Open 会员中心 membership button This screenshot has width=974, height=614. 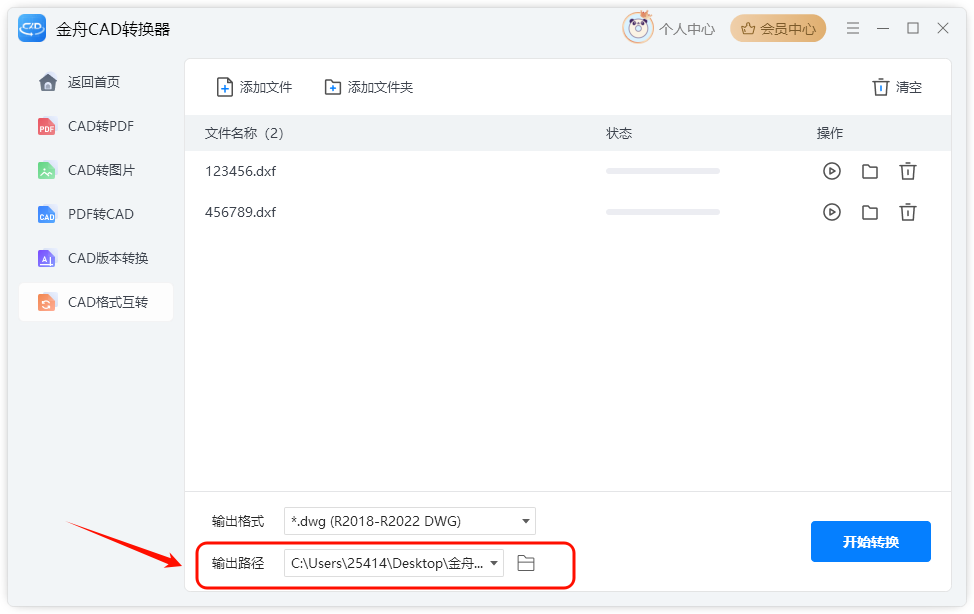click(778, 29)
